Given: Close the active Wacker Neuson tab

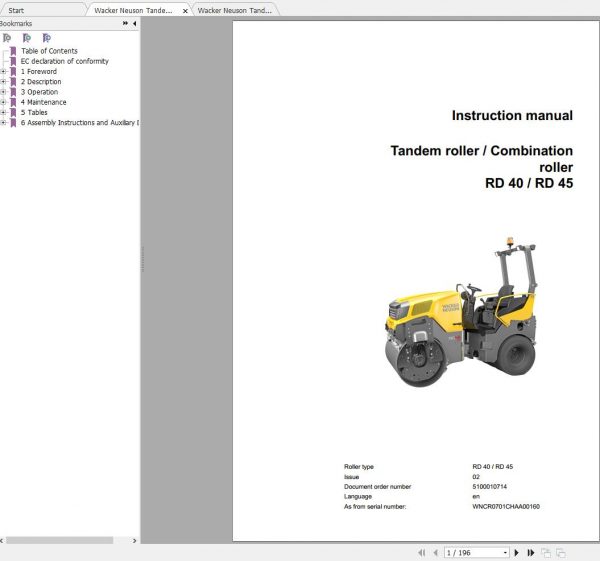Looking at the screenshot, I should pos(185,11).
